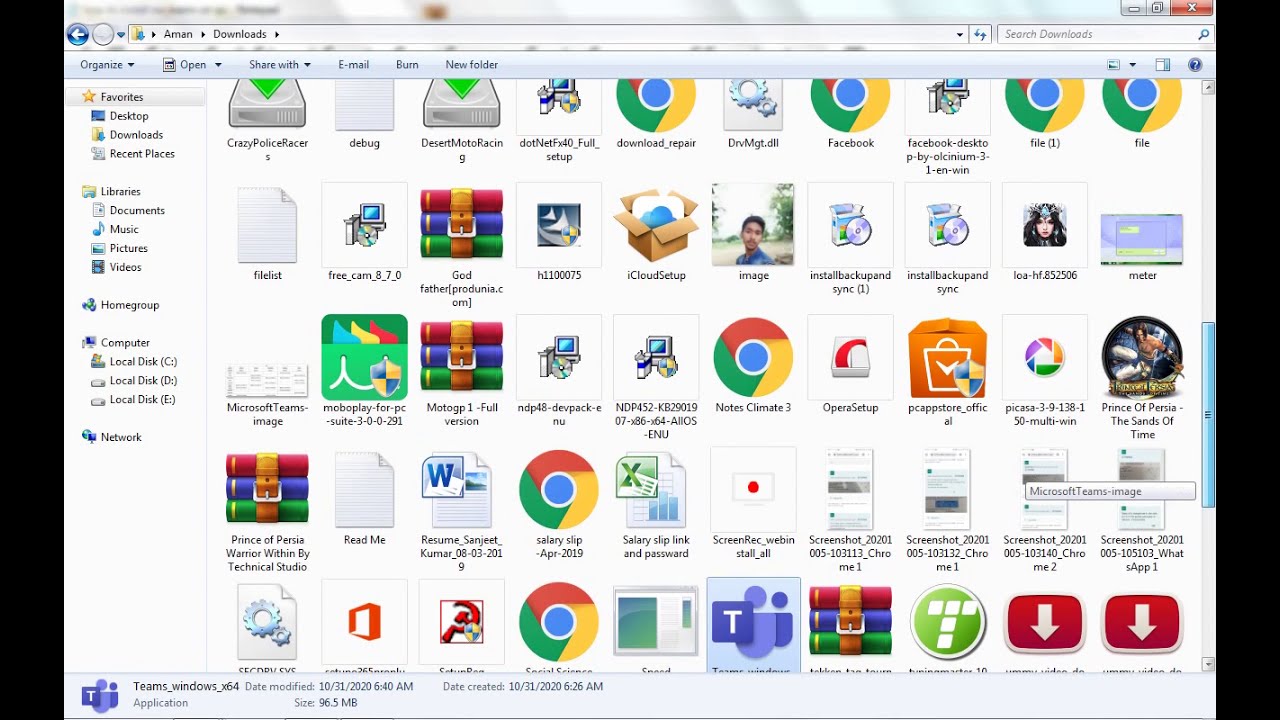This screenshot has height=720, width=1280.
Task: Select the OperaSetup installer icon
Action: [850, 357]
